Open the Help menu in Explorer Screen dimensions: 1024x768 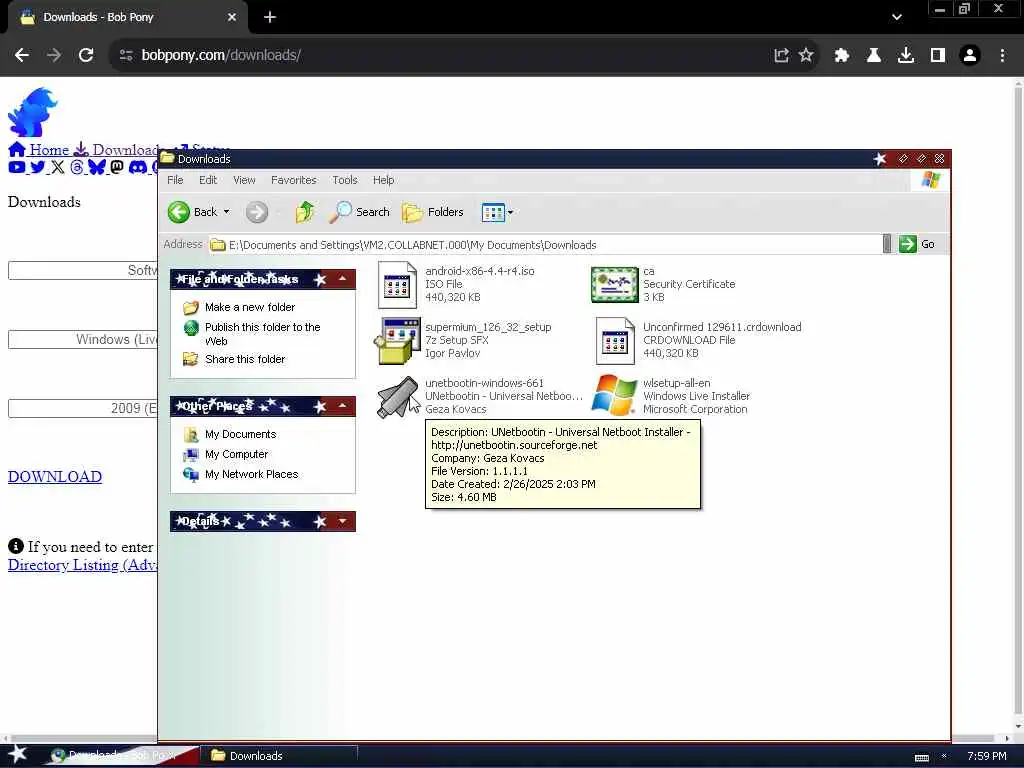(x=383, y=180)
